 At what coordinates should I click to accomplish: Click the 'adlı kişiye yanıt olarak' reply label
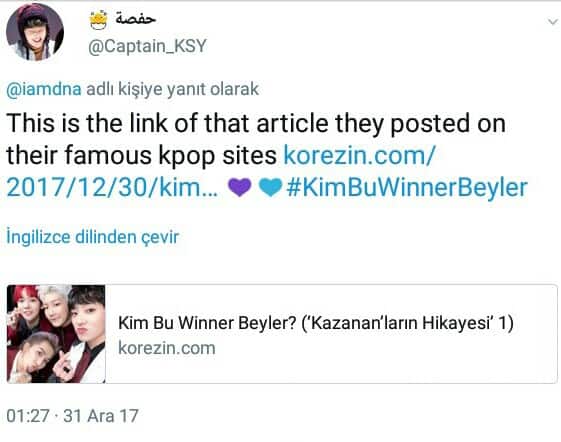pos(172,89)
